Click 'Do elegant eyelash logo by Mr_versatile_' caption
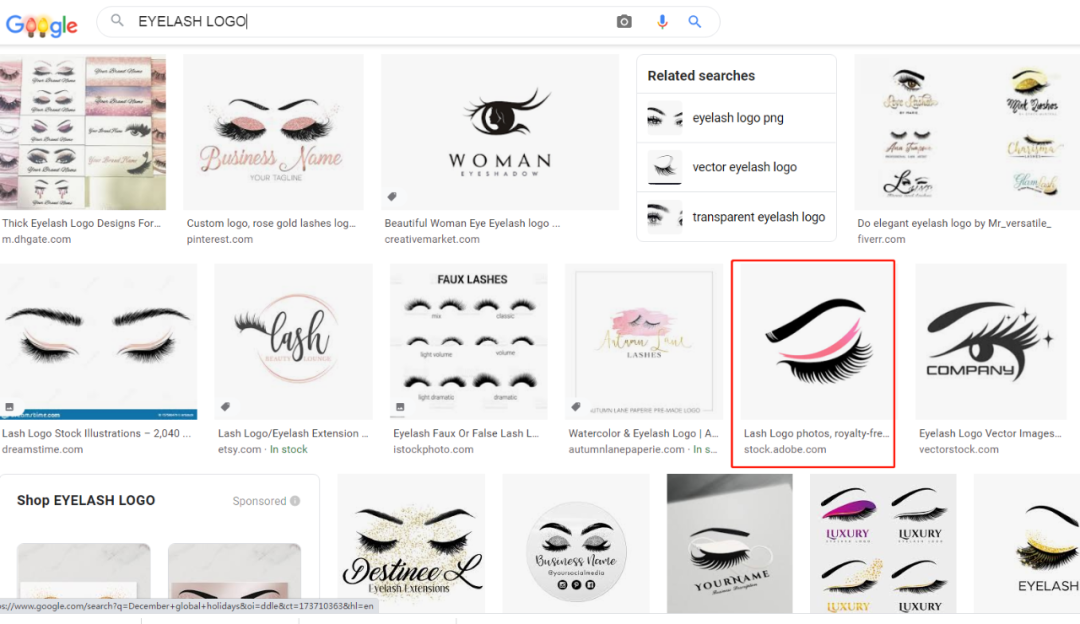This screenshot has width=1080, height=624. tap(954, 223)
